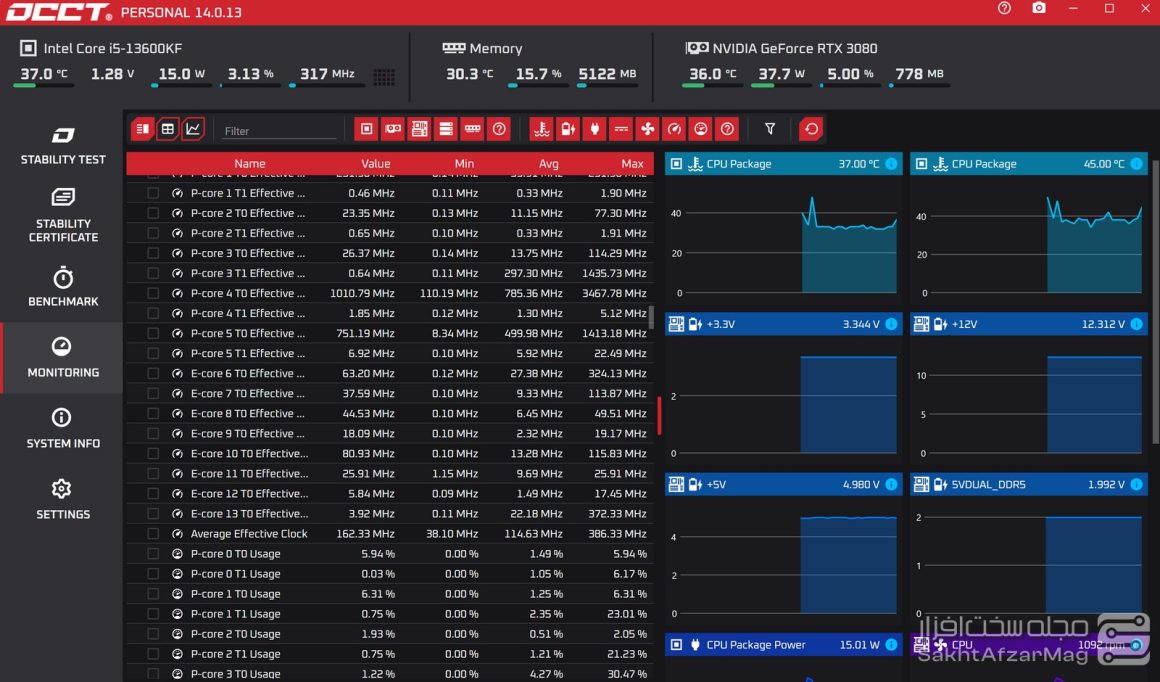Click the sensor table vertical scrollbar
Image resolution: width=1160 pixels, height=682 pixels.
(x=652, y=318)
